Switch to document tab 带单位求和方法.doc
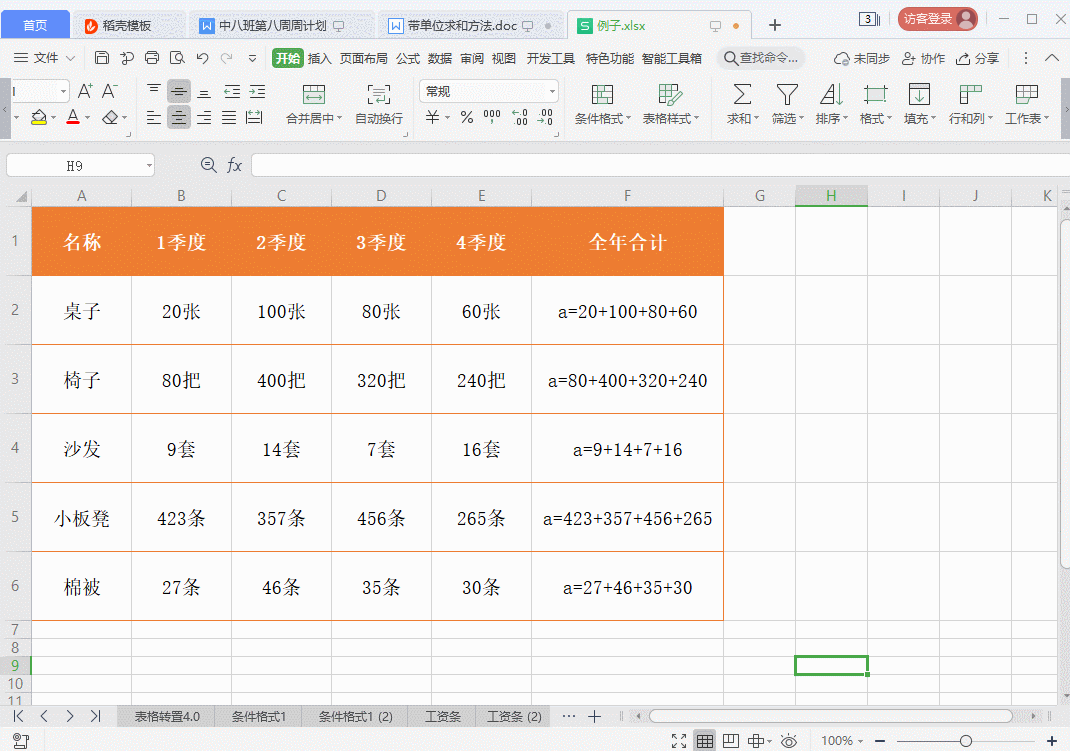 (x=462, y=26)
